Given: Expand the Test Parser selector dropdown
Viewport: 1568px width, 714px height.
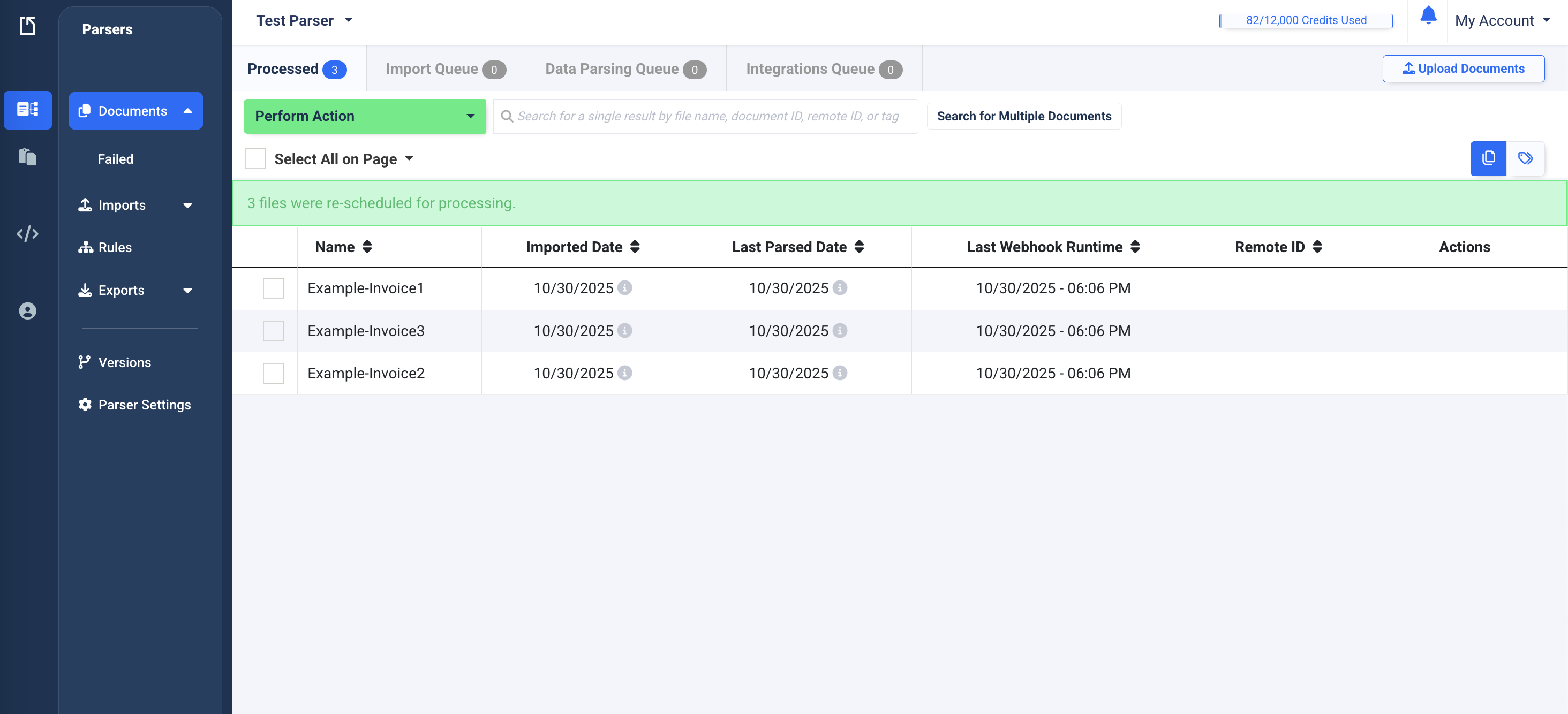Looking at the screenshot, I should tap(304, 21).
